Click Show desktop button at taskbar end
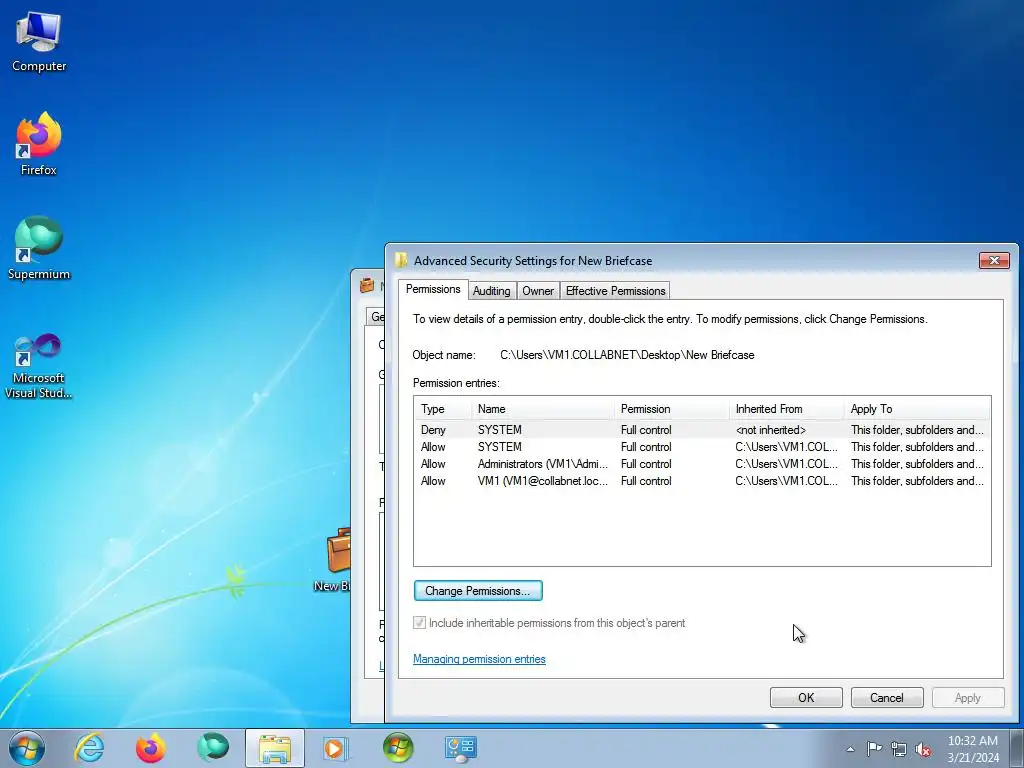This screenshot has height=768, width=1024. [x=1016, y=748]
